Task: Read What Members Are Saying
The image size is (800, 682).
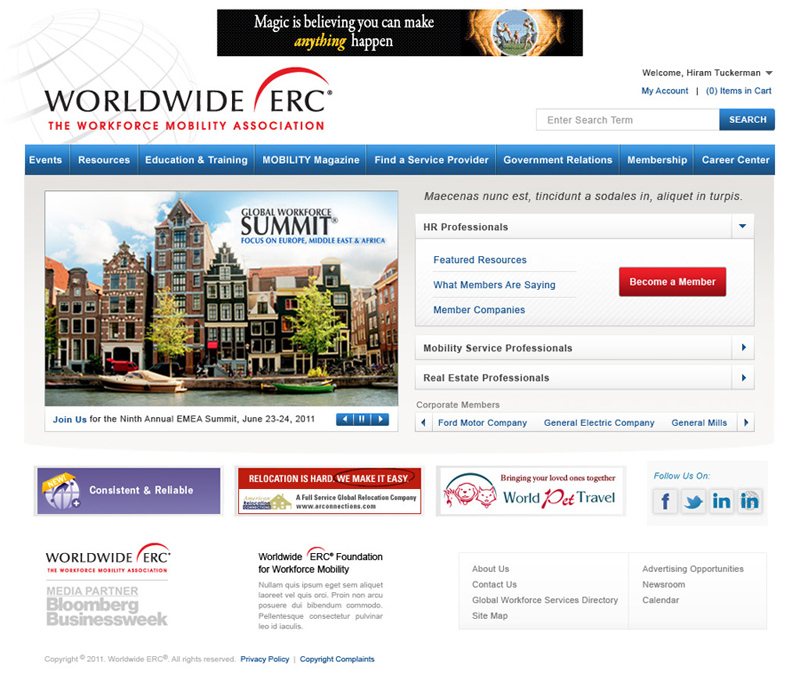Action: [x=494, y=285]
